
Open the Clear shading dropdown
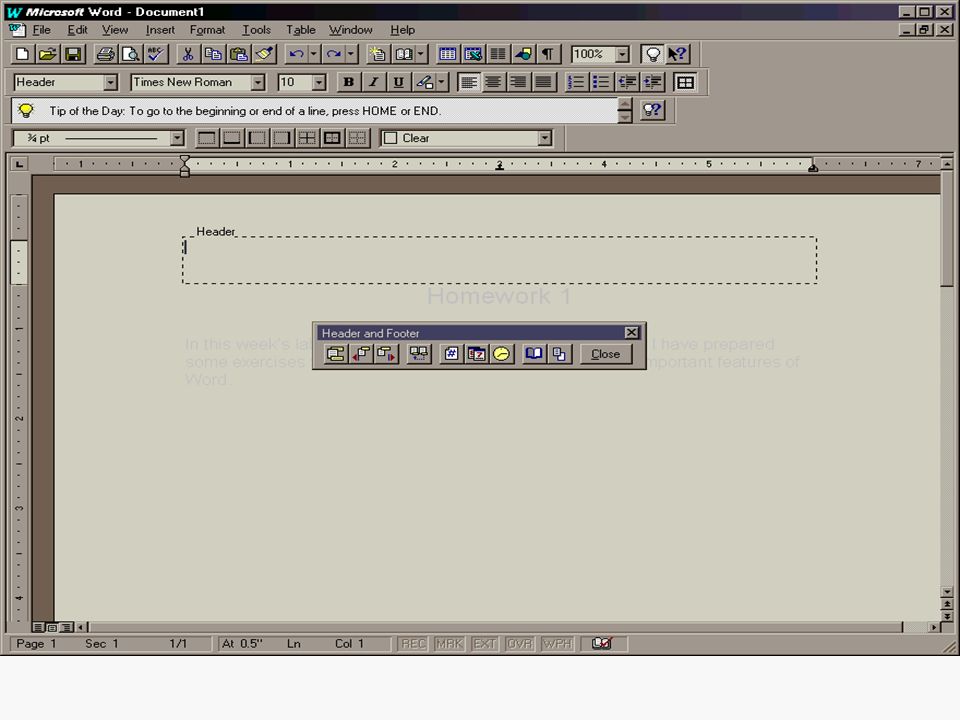545,138
